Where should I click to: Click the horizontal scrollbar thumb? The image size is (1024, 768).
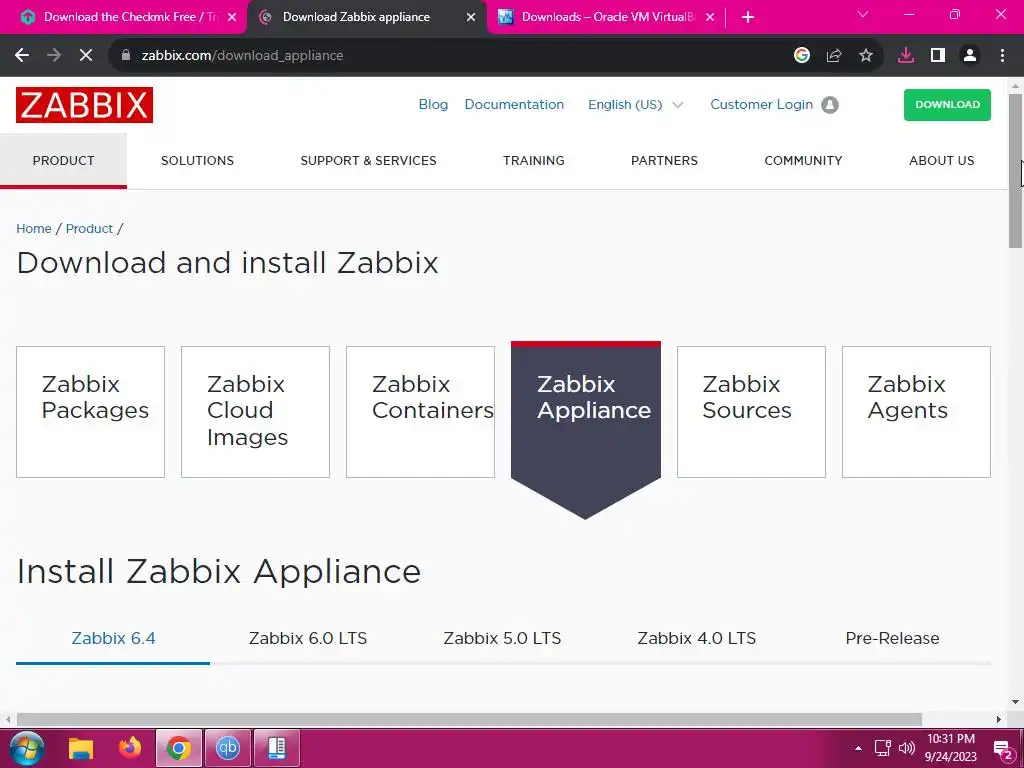[x=469, y=720]
